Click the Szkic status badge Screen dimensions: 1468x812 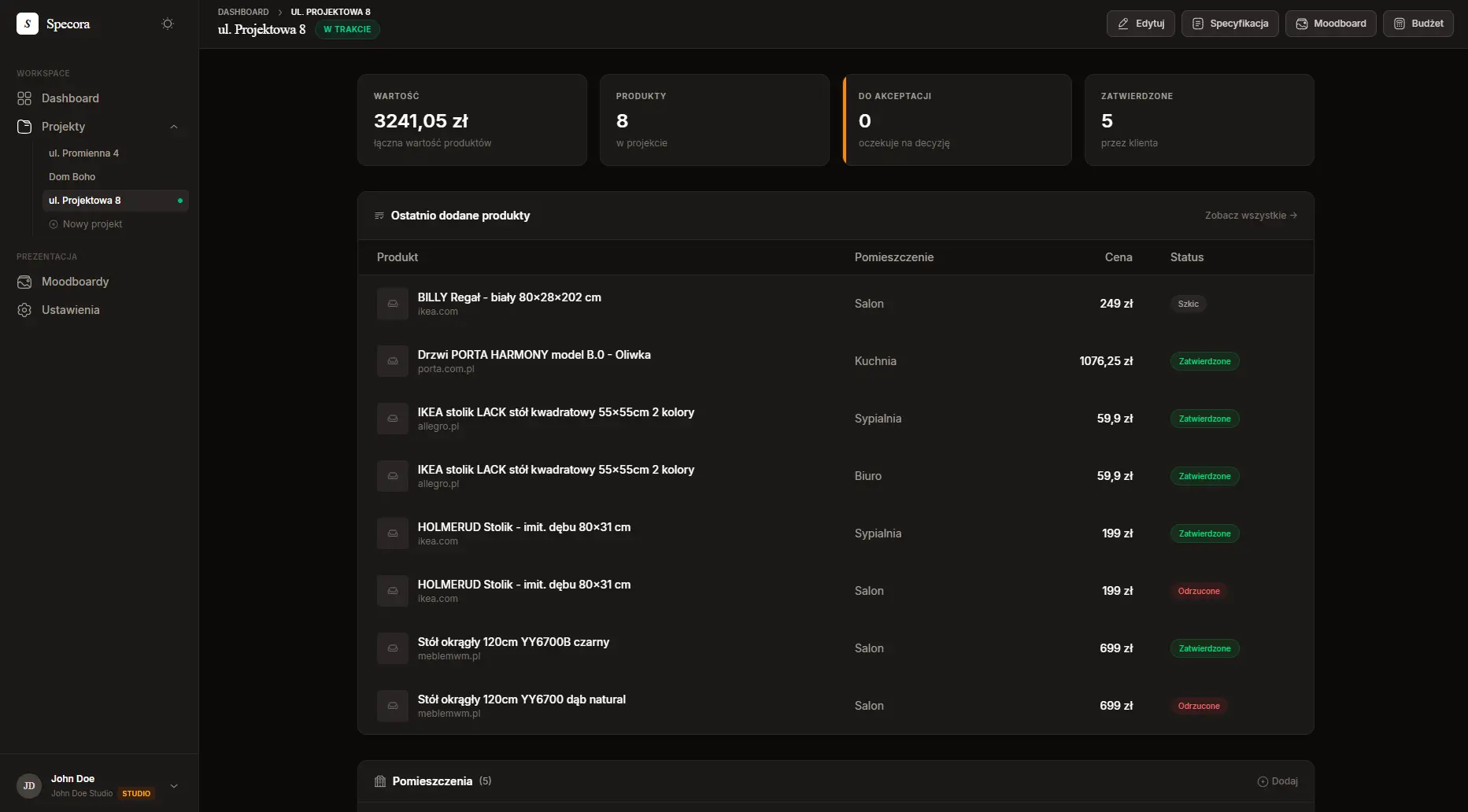1188,304
